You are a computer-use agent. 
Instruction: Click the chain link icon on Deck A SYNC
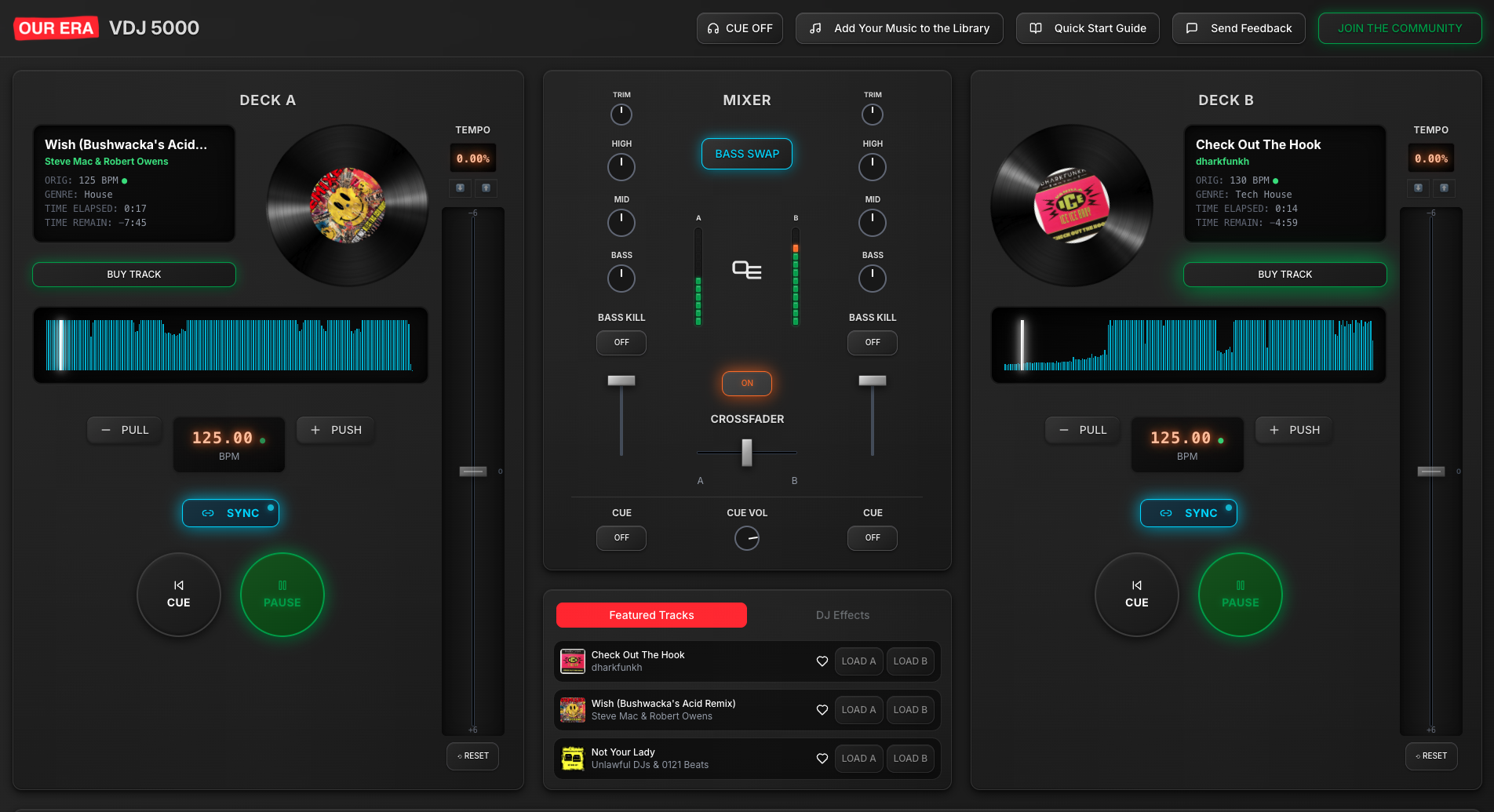click(x=208, y=512)
